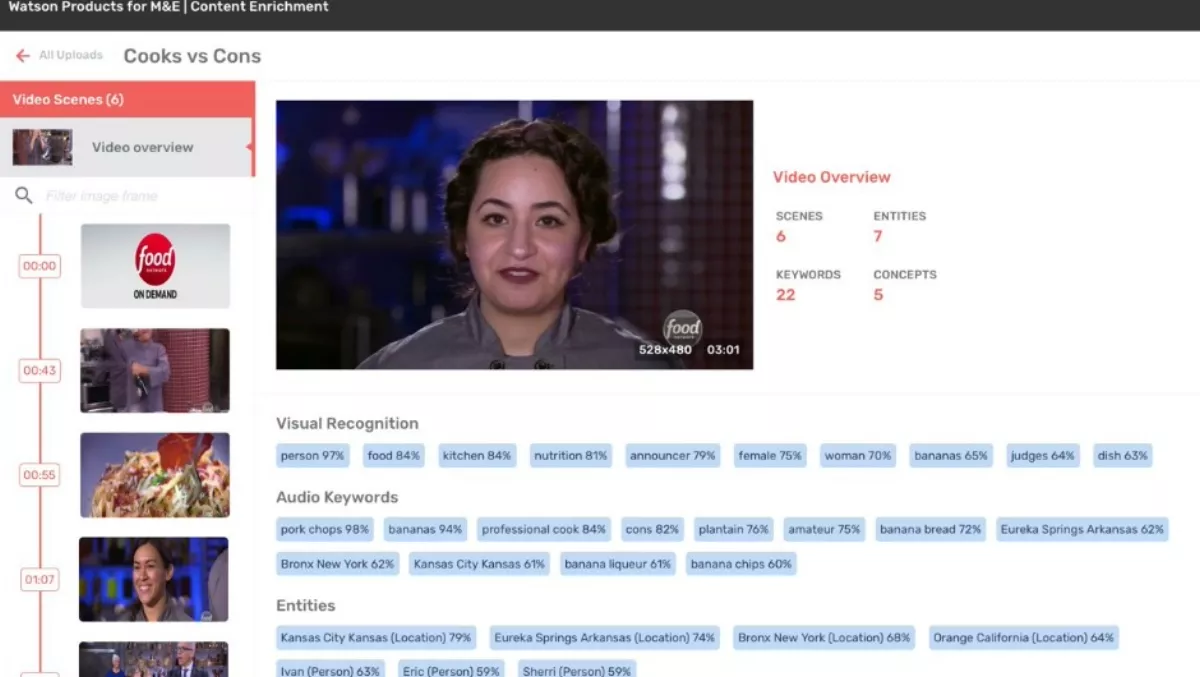Select Bronx New York (Location) 68% entity
The image size is (1200, 677).
(824, 638)
